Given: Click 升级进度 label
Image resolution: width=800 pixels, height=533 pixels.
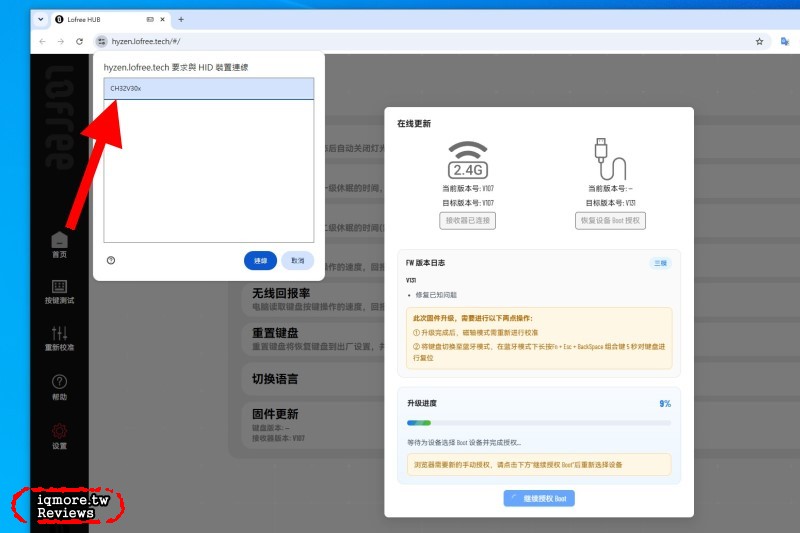Looking at the screenshot, I should click(x=421, y=403).
